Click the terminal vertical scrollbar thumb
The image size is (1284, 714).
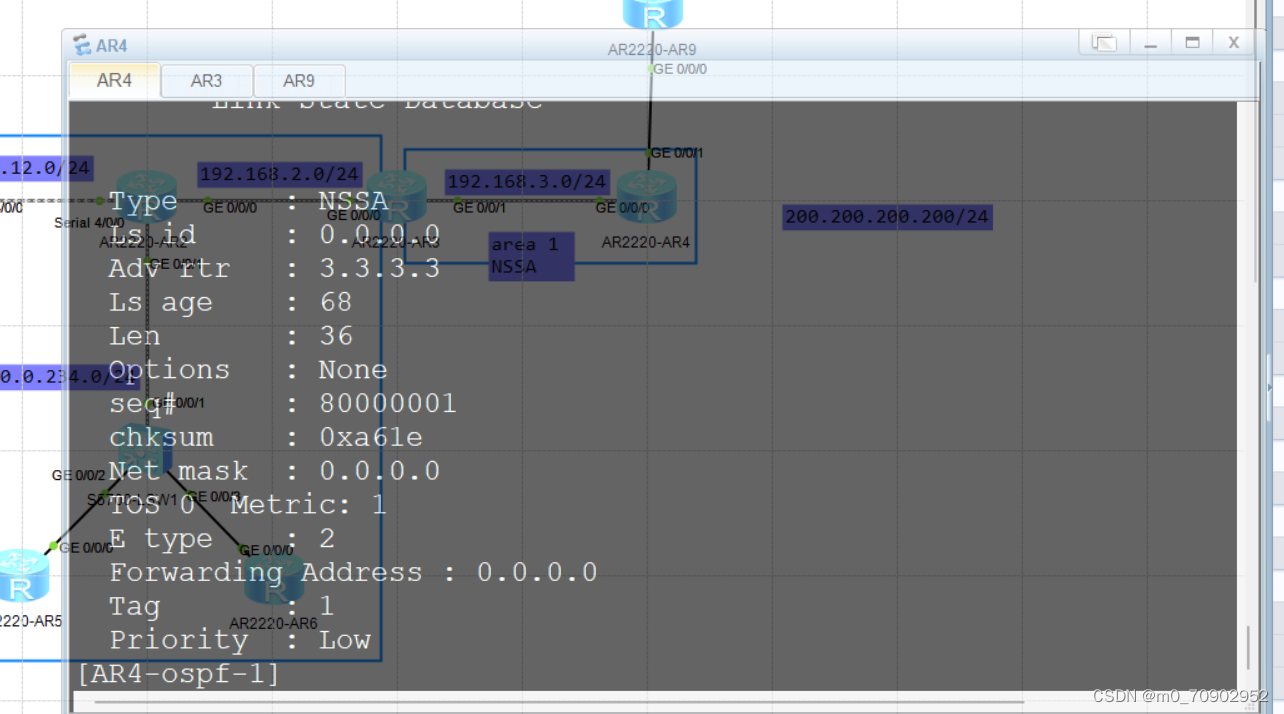click(x=1247, y=648)
